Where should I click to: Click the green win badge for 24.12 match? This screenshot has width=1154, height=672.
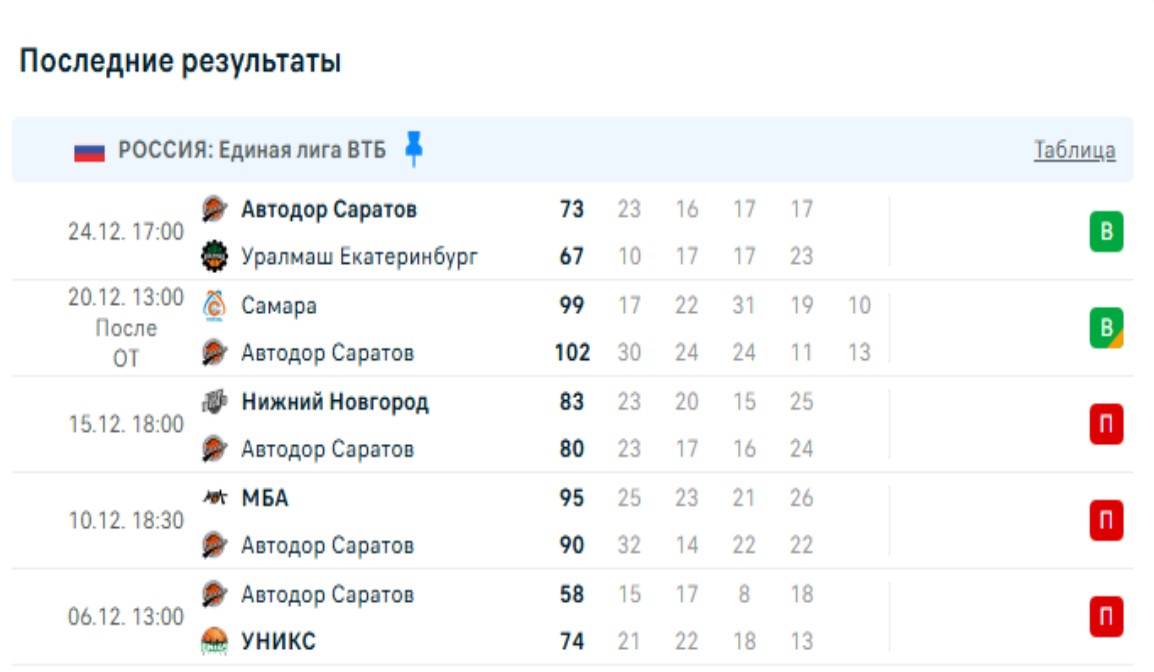click(1106, 233)
